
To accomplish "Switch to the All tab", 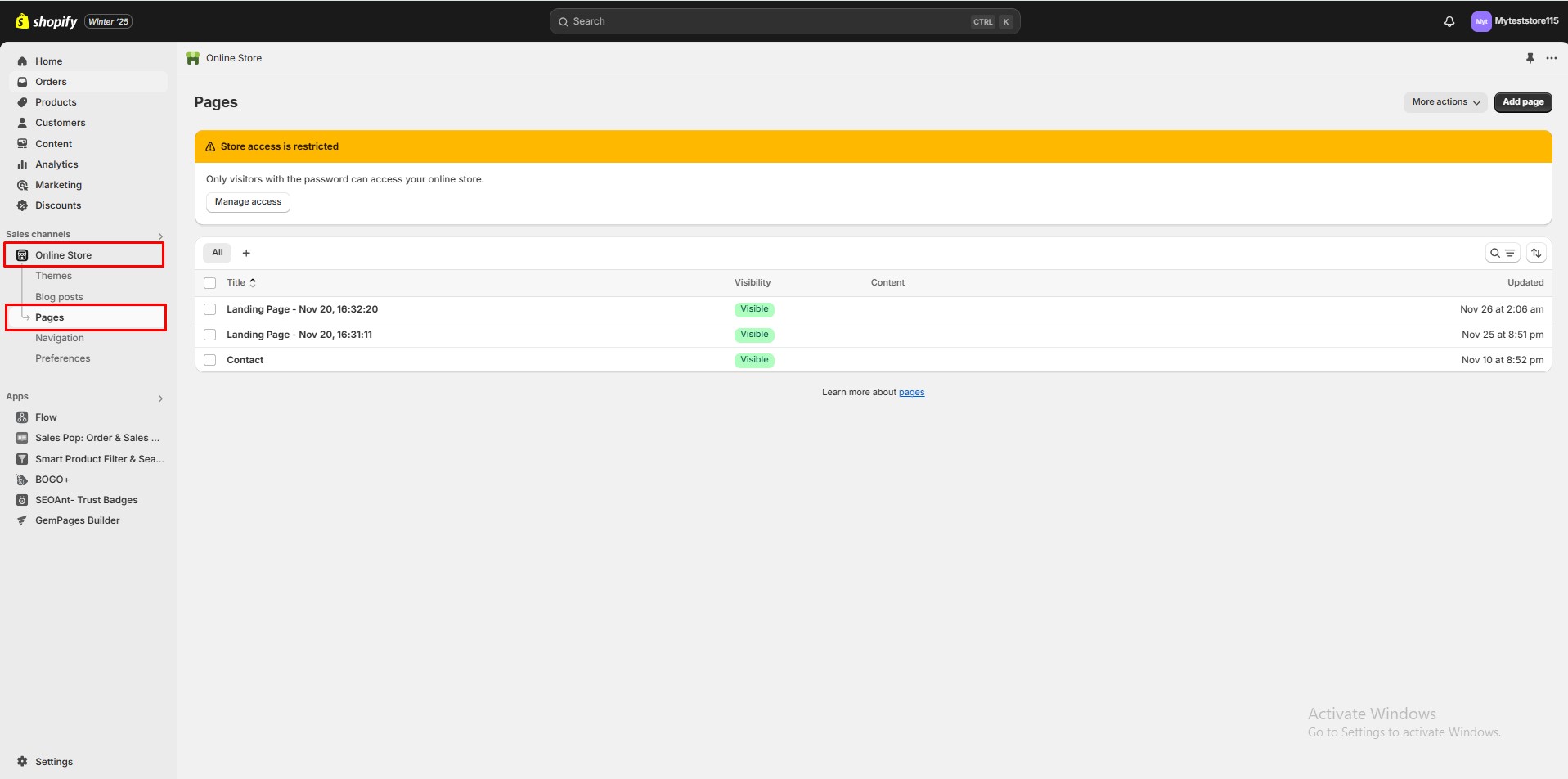I will (x=217, y=252).
